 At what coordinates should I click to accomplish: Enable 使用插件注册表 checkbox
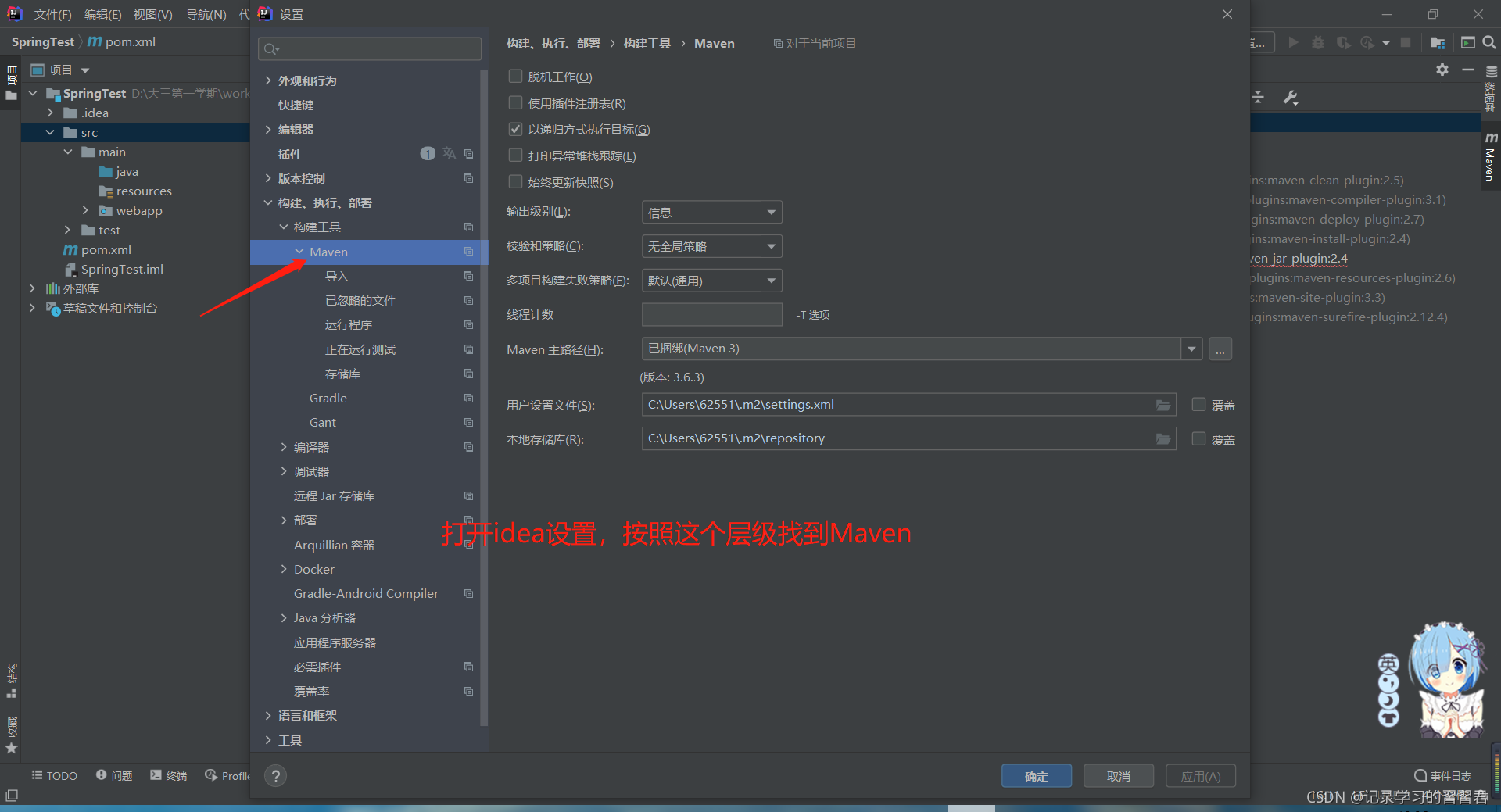coord(515,102)
